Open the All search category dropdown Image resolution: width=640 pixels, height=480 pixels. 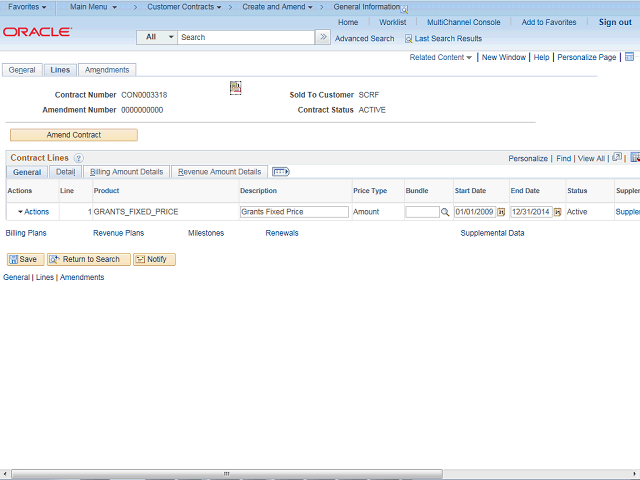click(157, 37)
